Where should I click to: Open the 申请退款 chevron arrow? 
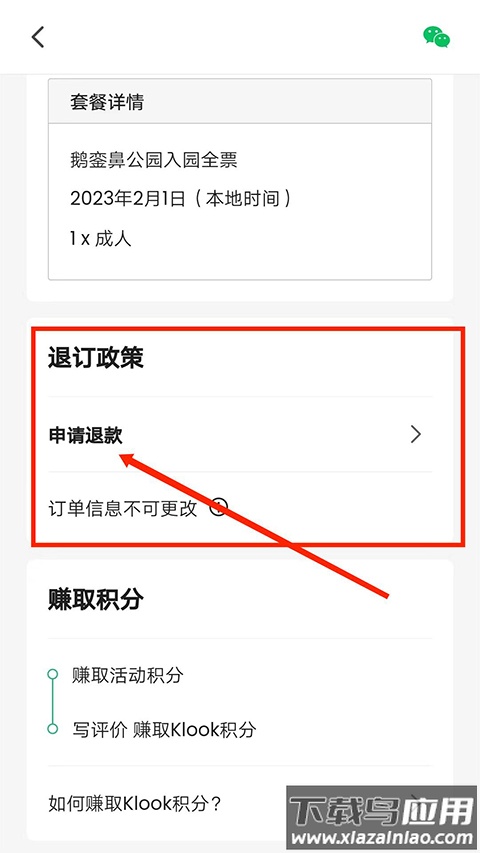(416, 434)
